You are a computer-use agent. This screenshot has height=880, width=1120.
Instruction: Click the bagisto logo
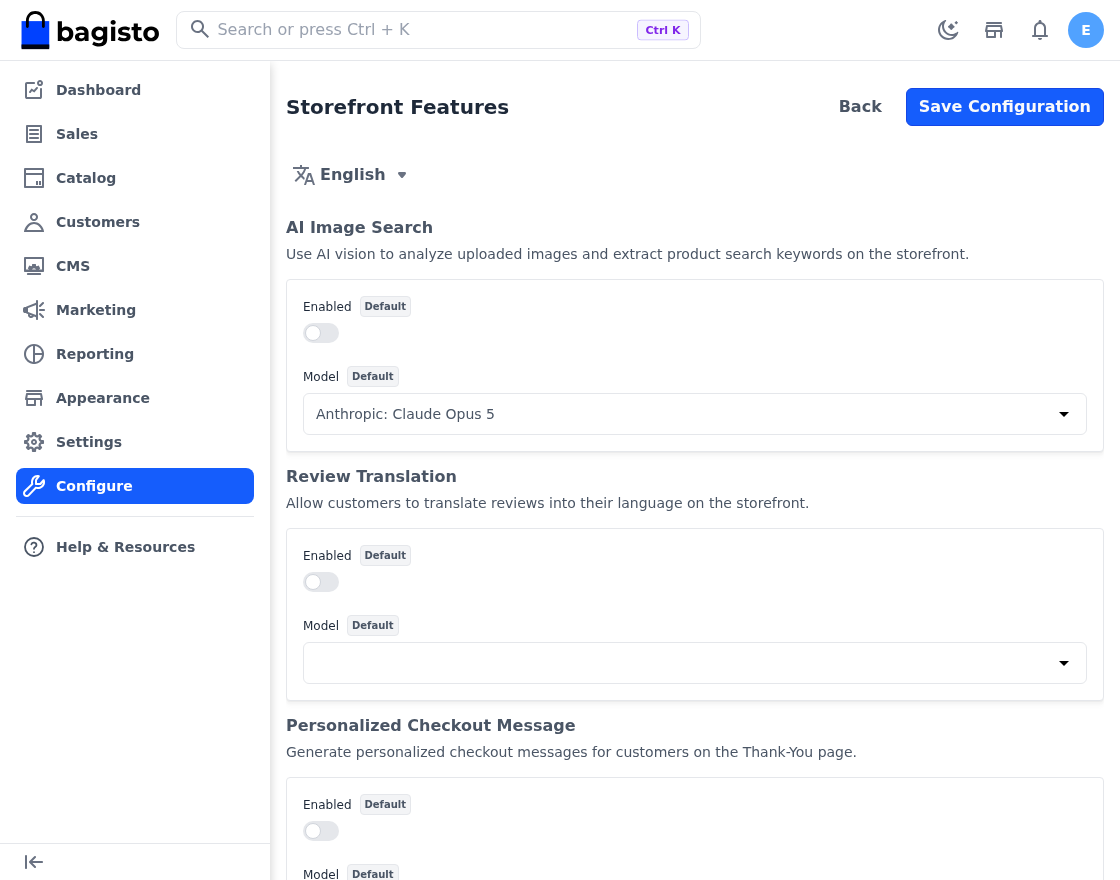tap(90, 30)
